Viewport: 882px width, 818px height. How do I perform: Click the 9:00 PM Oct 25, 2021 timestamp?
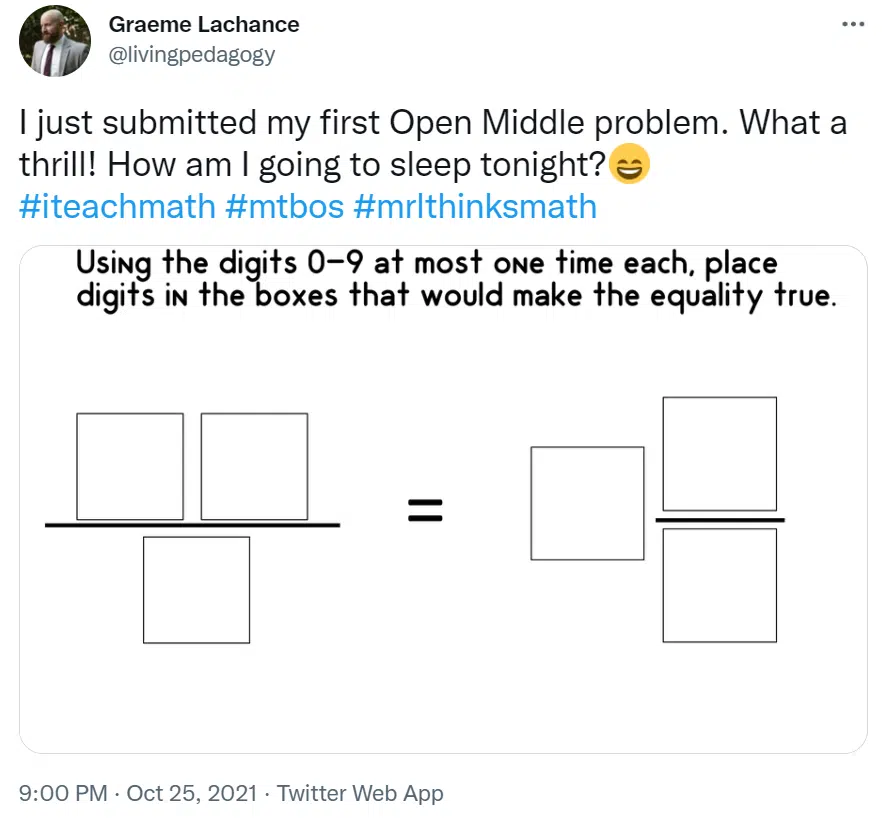click(x=138, y=793)
